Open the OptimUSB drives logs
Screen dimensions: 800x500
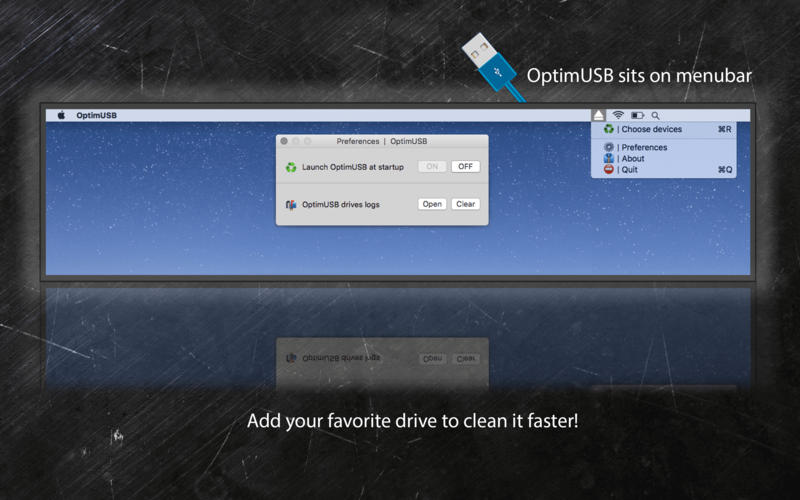click(432, 204)
